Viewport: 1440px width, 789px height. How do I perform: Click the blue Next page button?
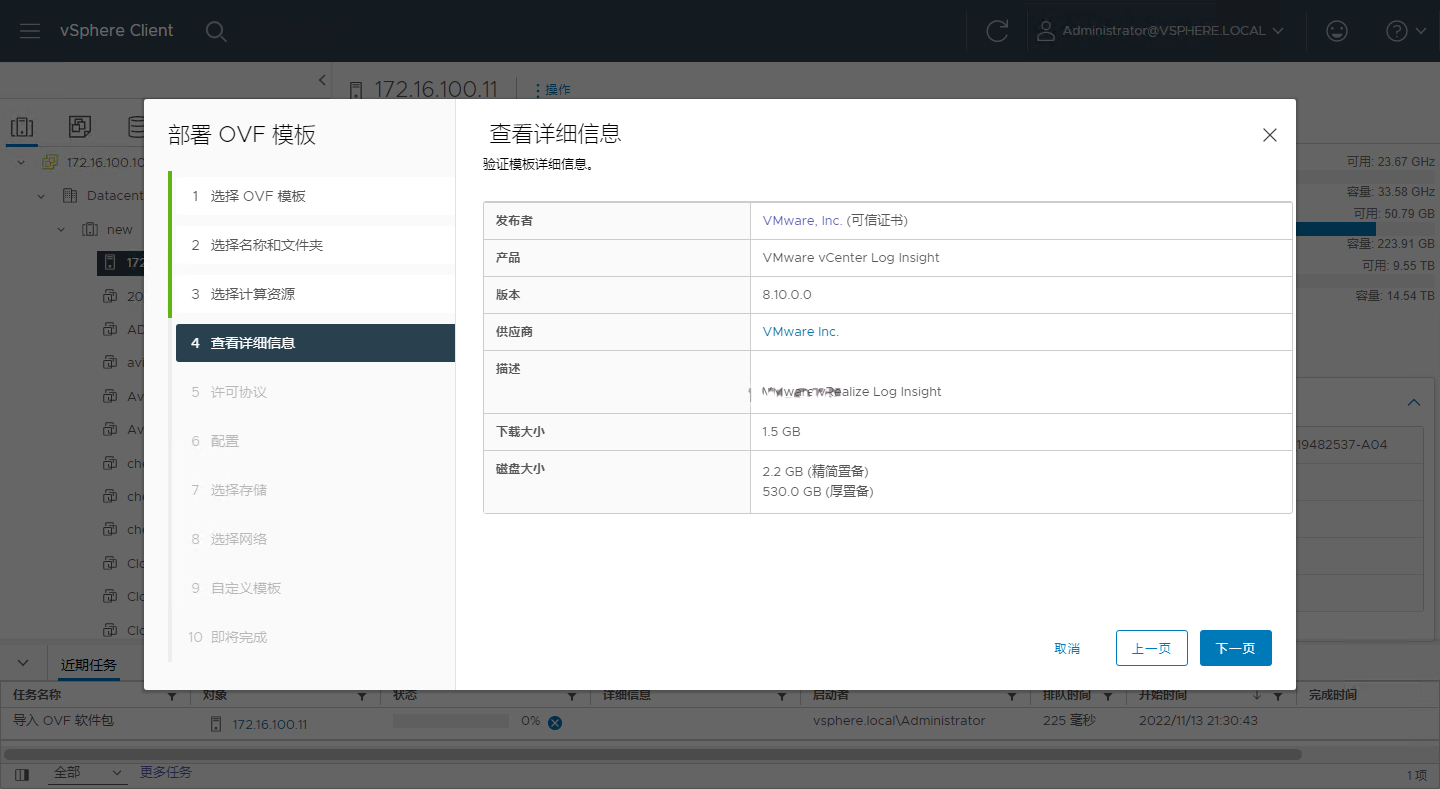pyautogui.click(x=1235, y=648)
